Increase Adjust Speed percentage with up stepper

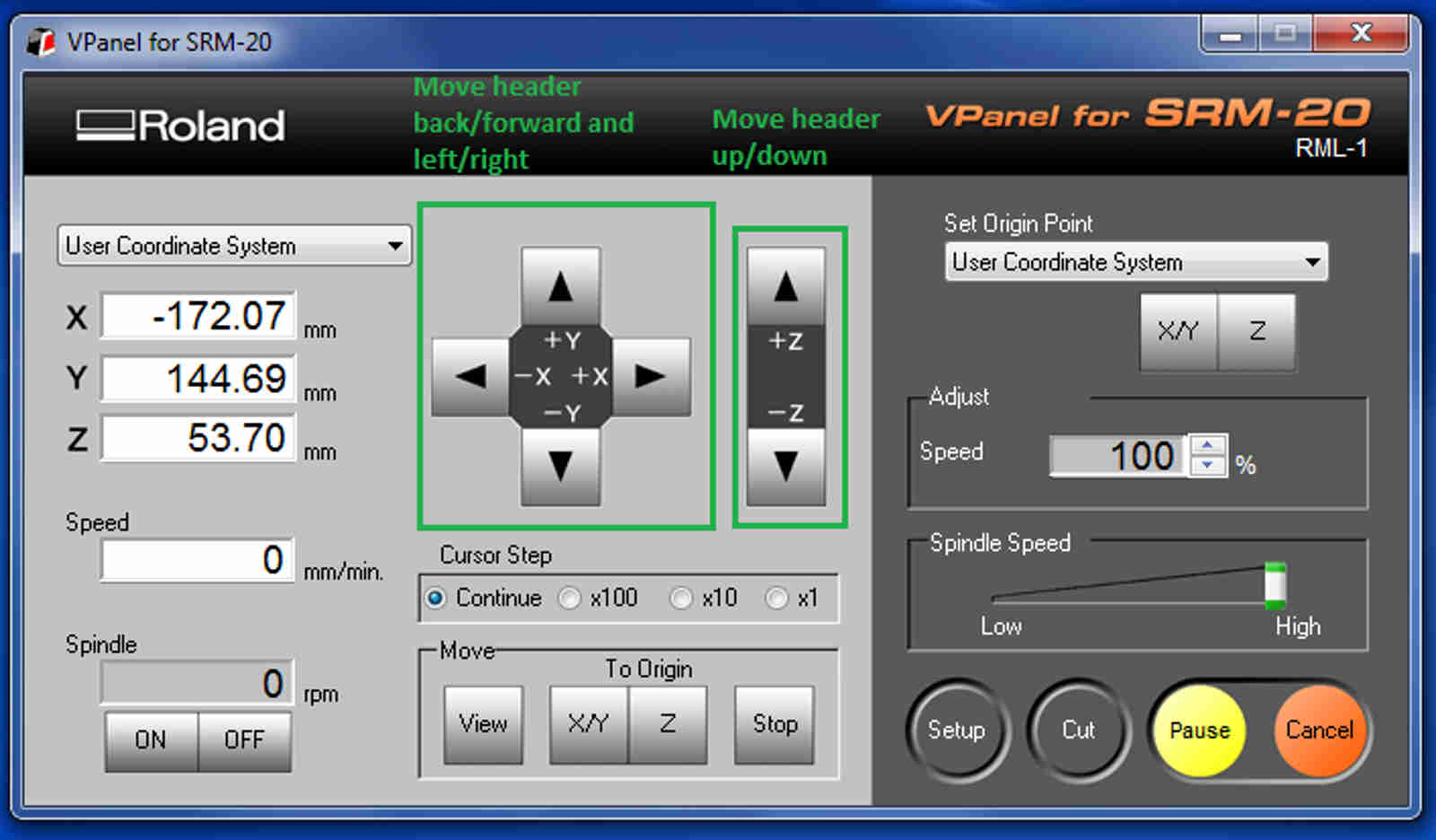pyautogui.click(x=1207, y=445)
